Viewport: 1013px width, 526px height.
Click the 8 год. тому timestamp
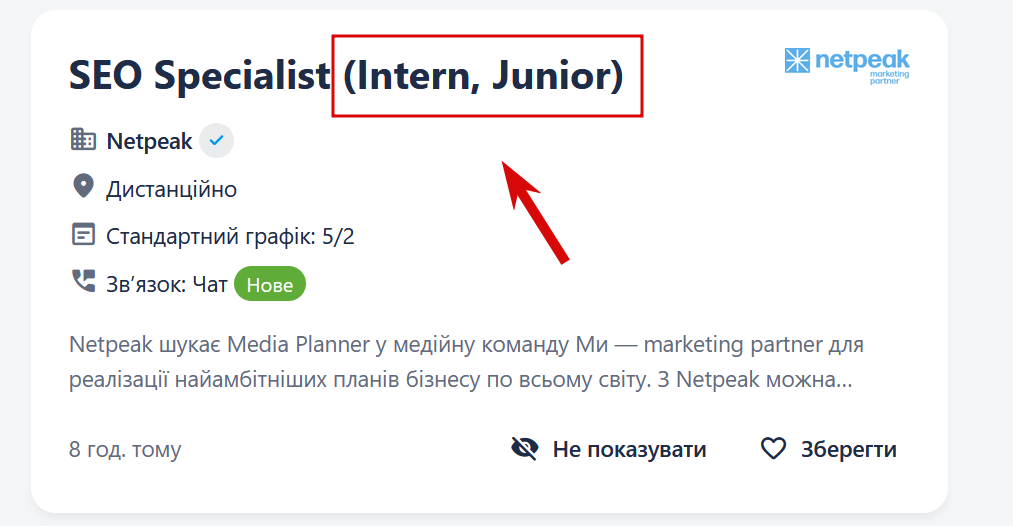coord(125,449)
